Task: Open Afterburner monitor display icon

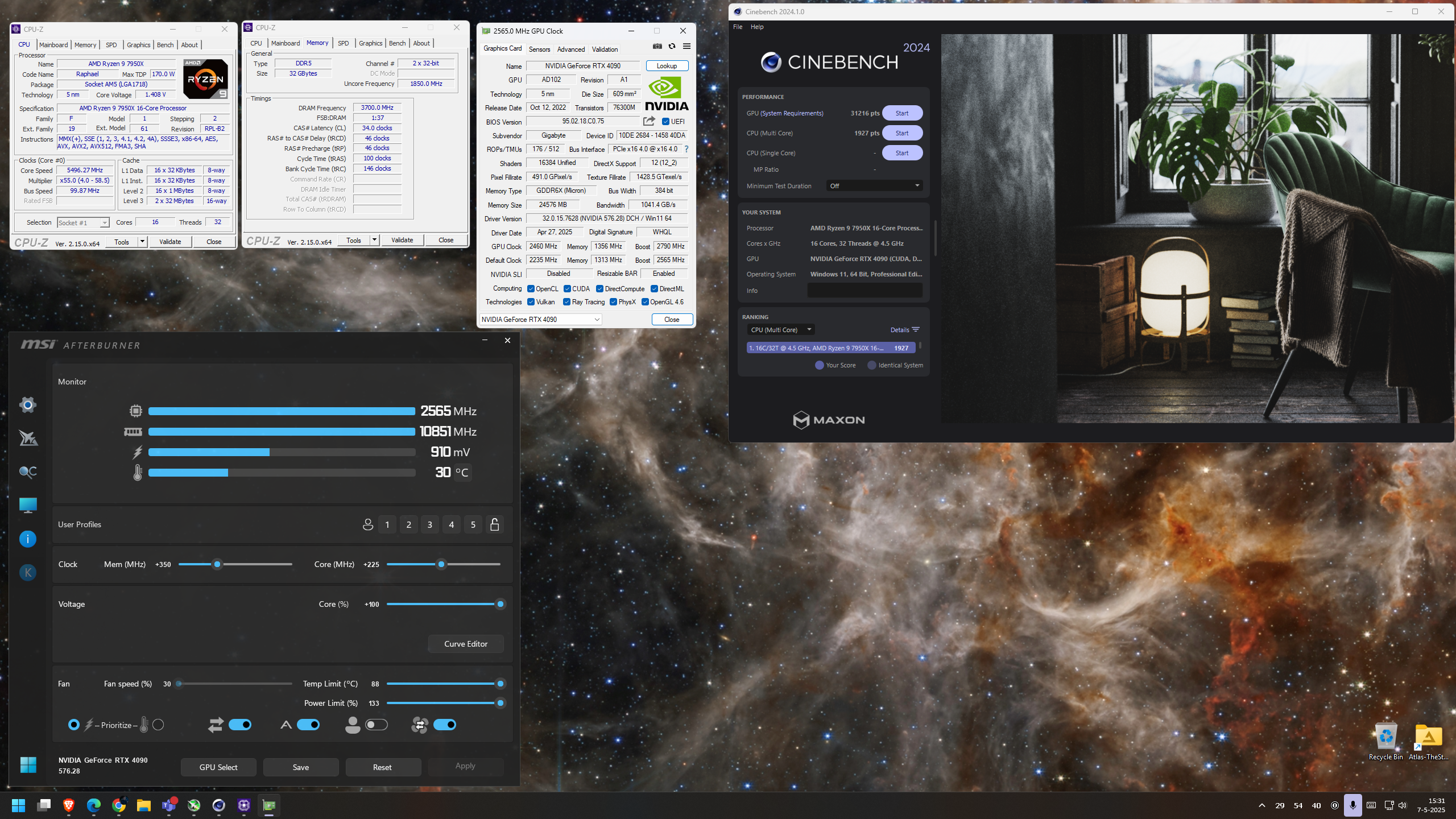Action: pos(28,505)
